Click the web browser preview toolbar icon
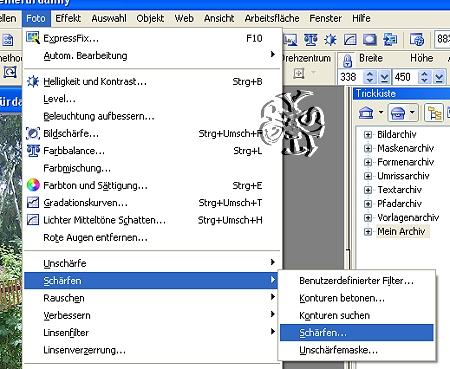The width and height of the screenshot is (450, 369). (417, 40)
